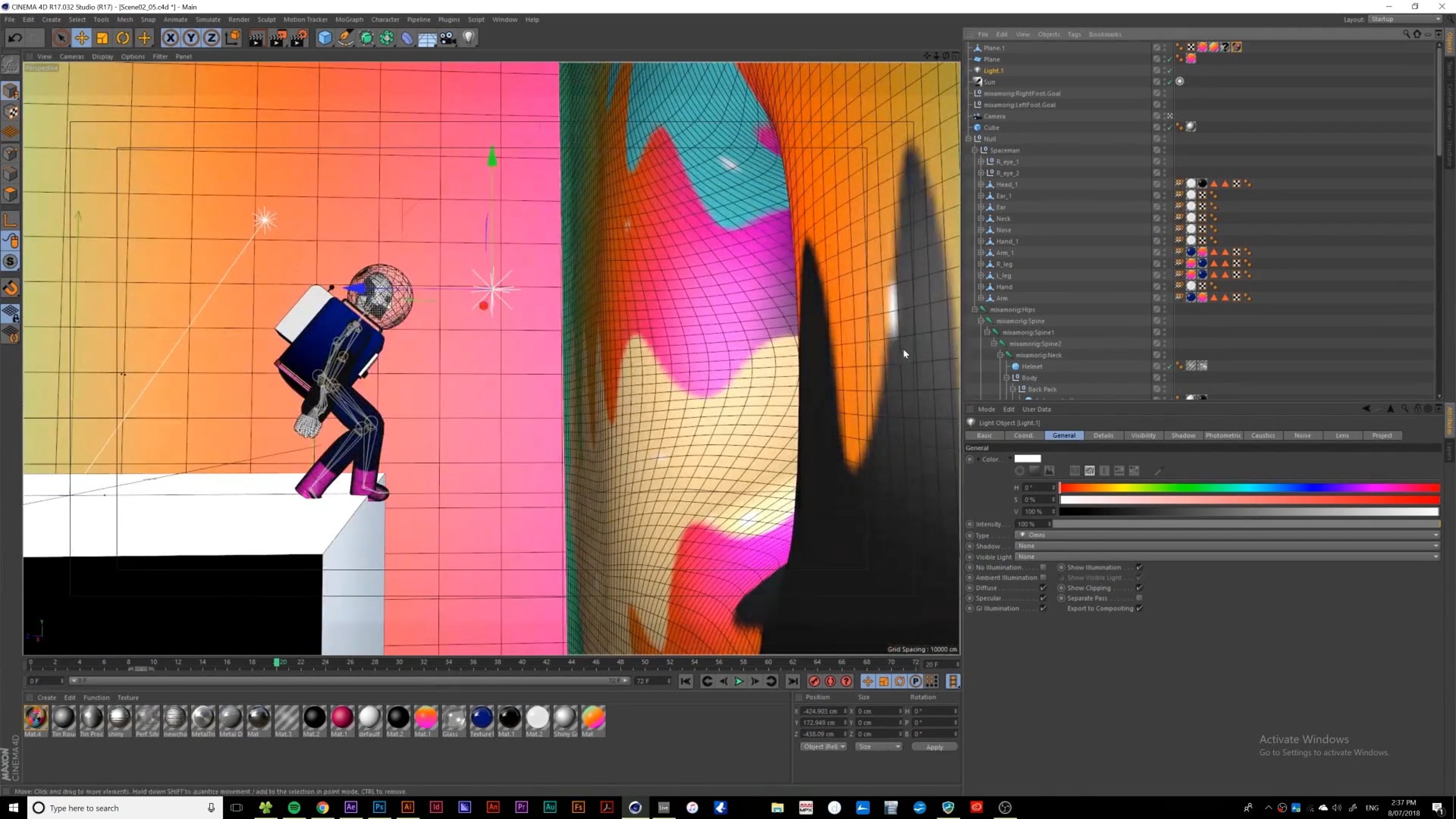
Task: Add a Cube primitive object
Action: coord(325,38)
